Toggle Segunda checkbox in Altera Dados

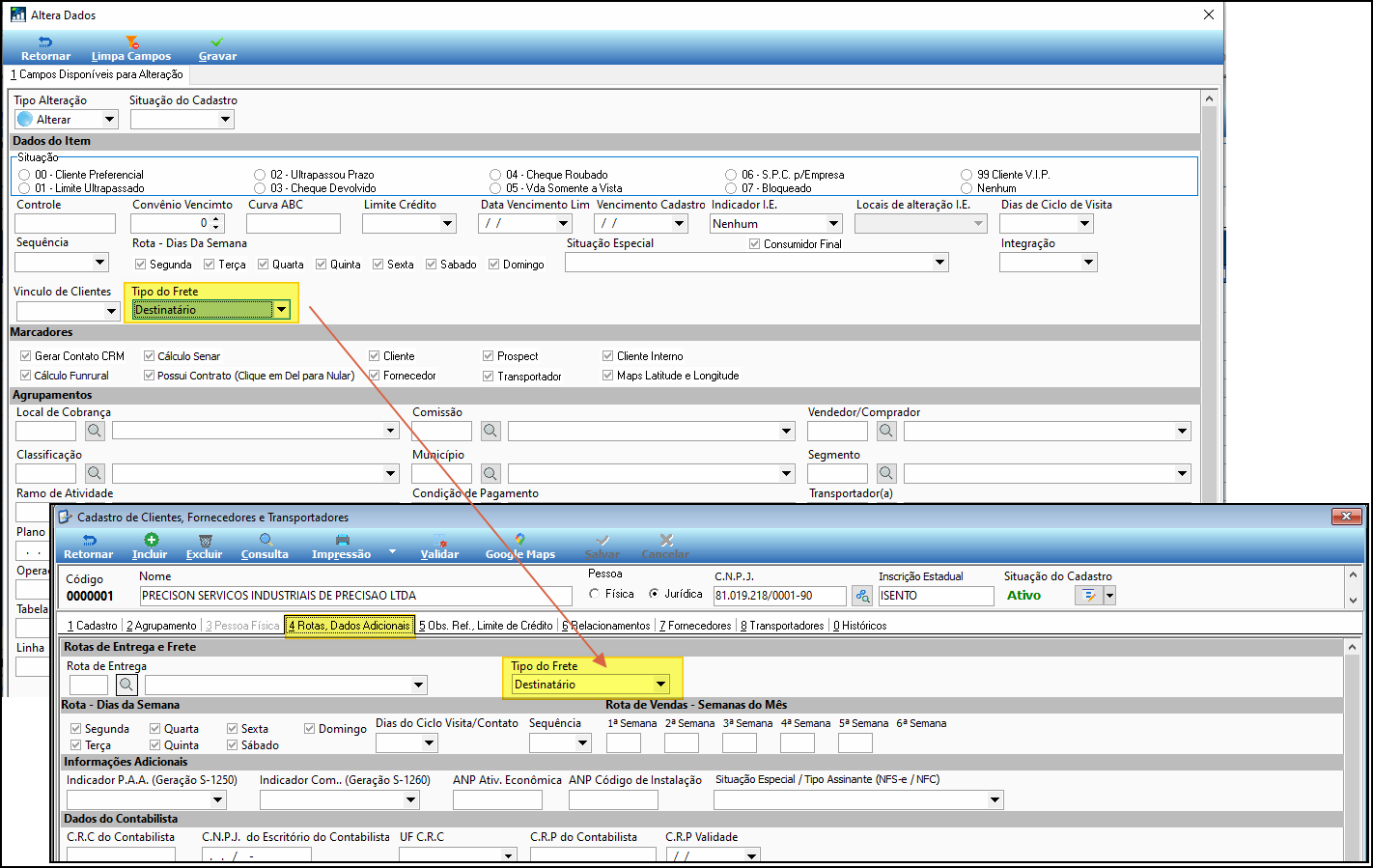140,264
